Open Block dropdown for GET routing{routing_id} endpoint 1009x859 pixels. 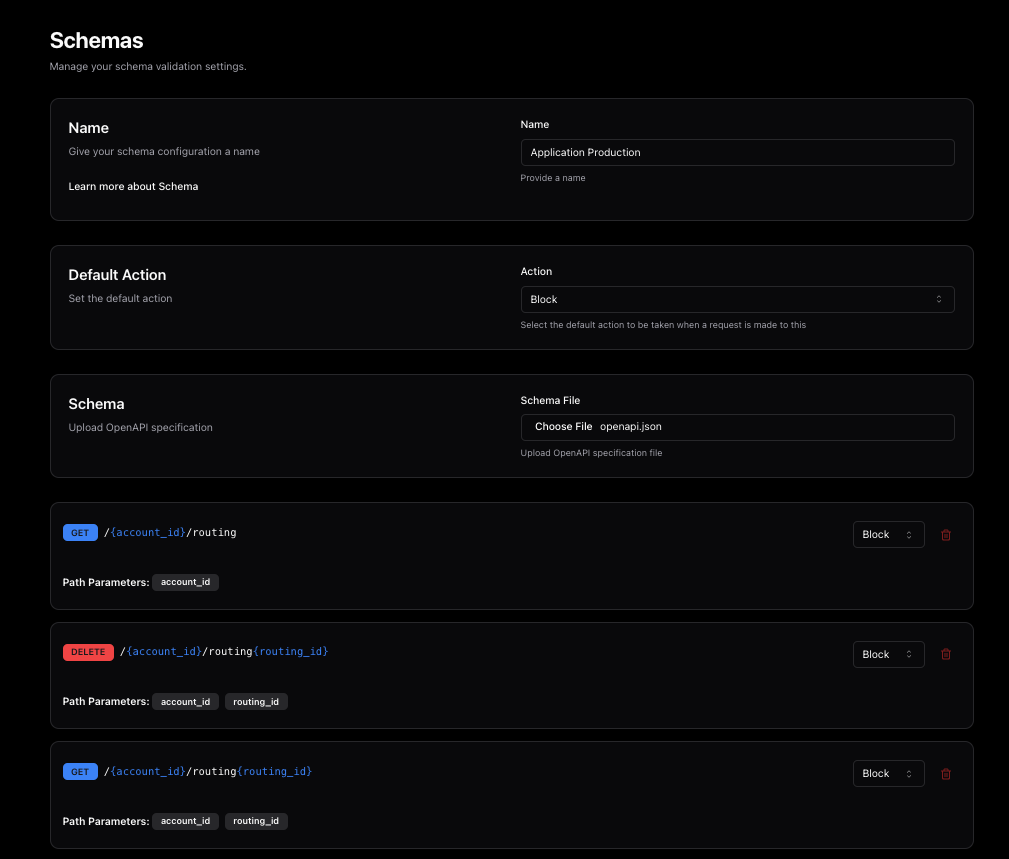pyautogui.click(x=888, y=773)
